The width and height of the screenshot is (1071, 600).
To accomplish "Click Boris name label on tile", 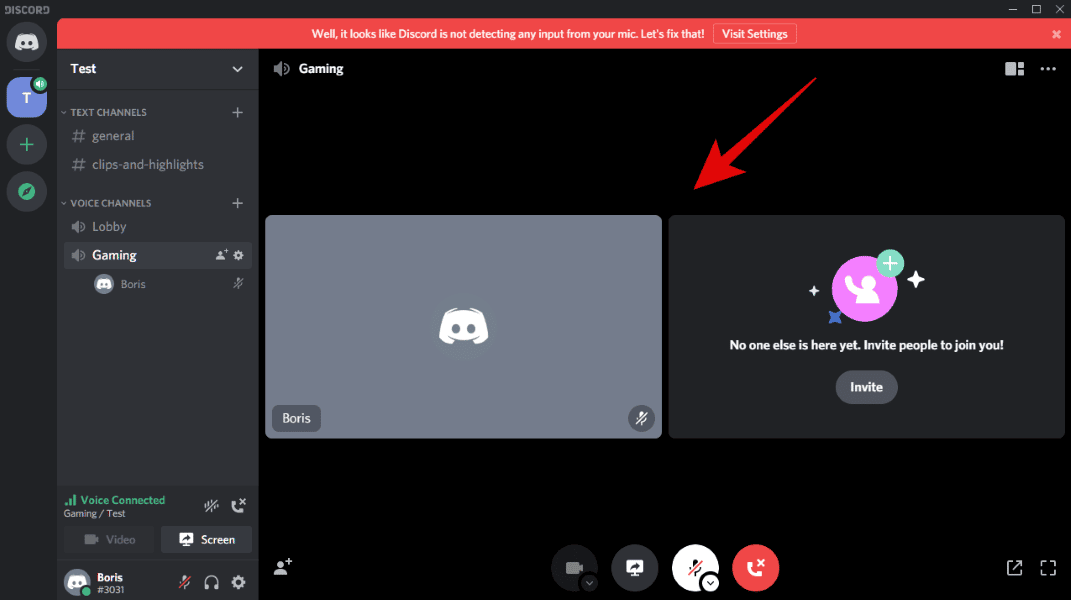I will 296,418.
